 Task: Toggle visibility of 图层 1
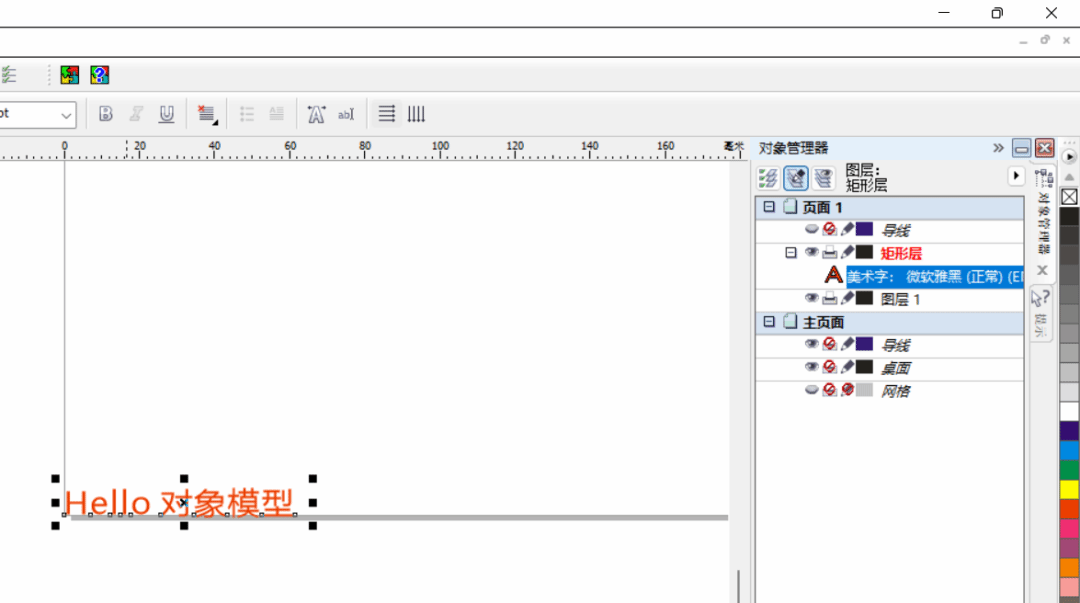pos(812,298)
